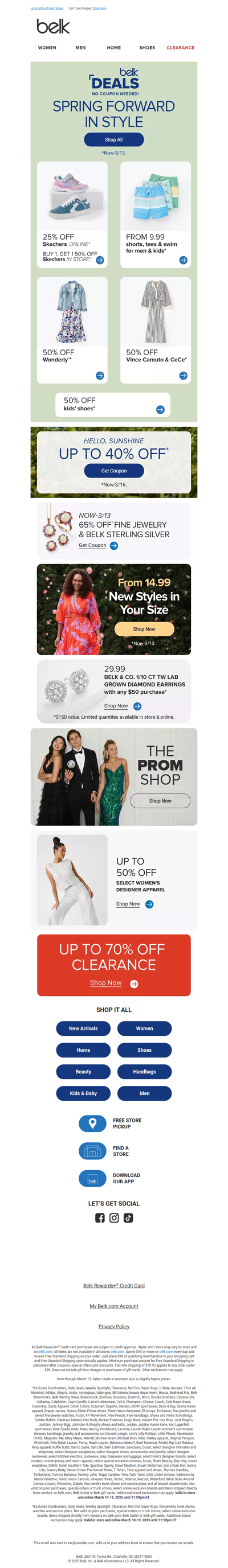Click the Free Store Pickup location pin icon
228x1568 pixels.
(x=93, y=1123)
